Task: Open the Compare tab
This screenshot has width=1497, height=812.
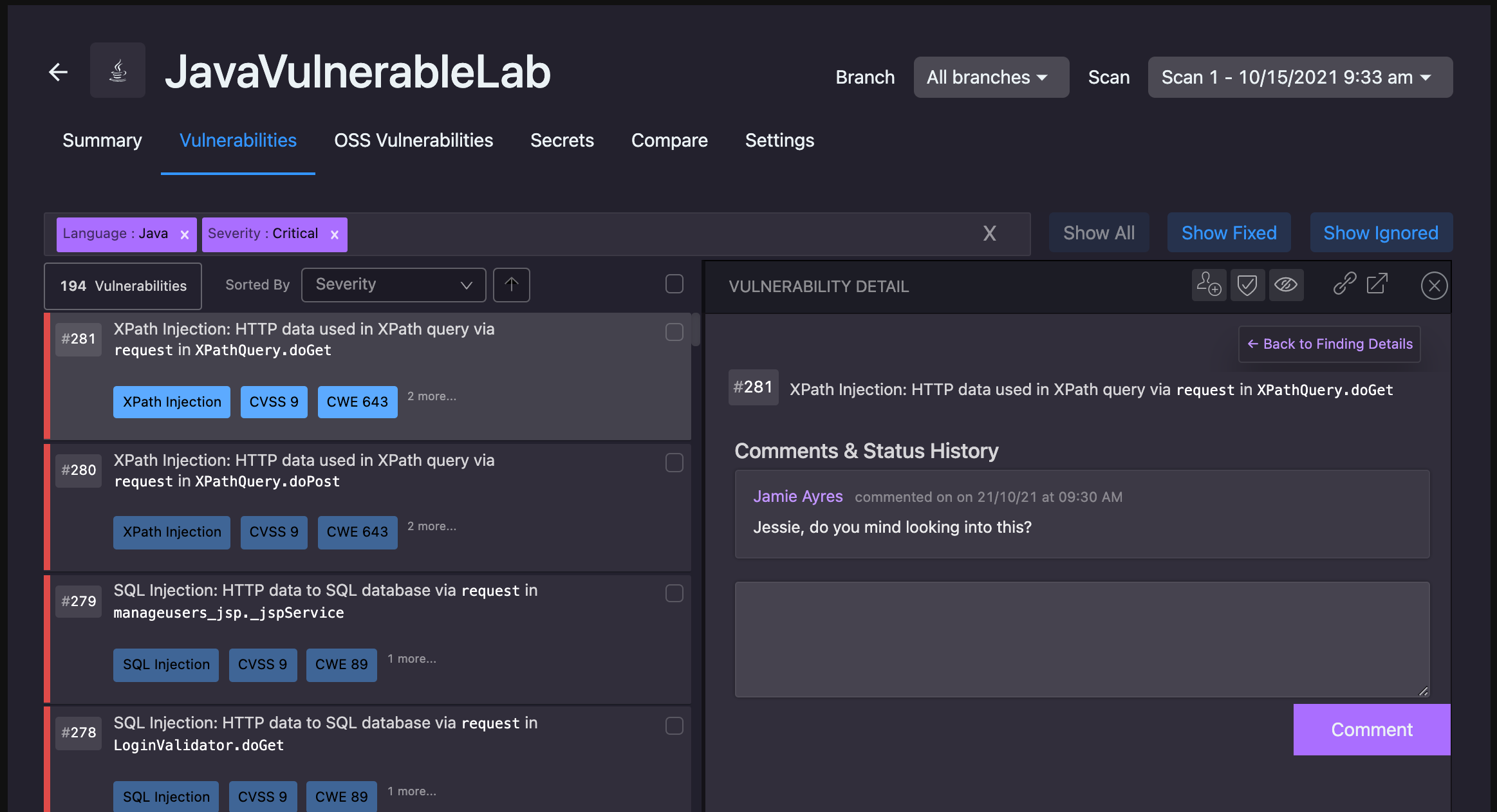Action: [x=669, y=140]
